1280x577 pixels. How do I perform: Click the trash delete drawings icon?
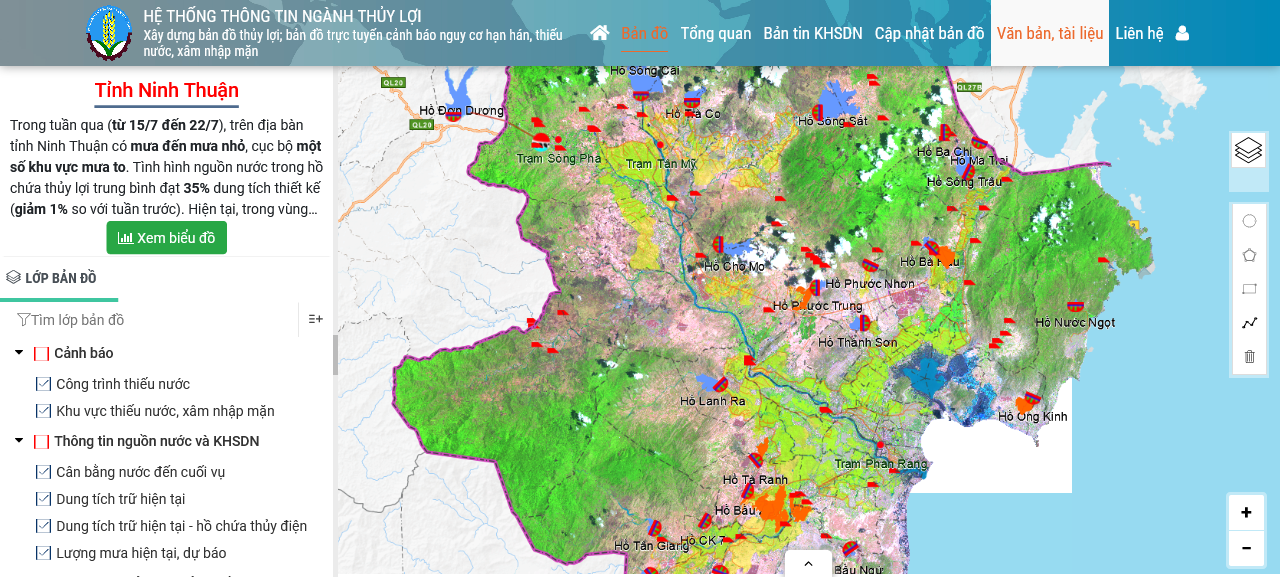(x=1249, y=357)
